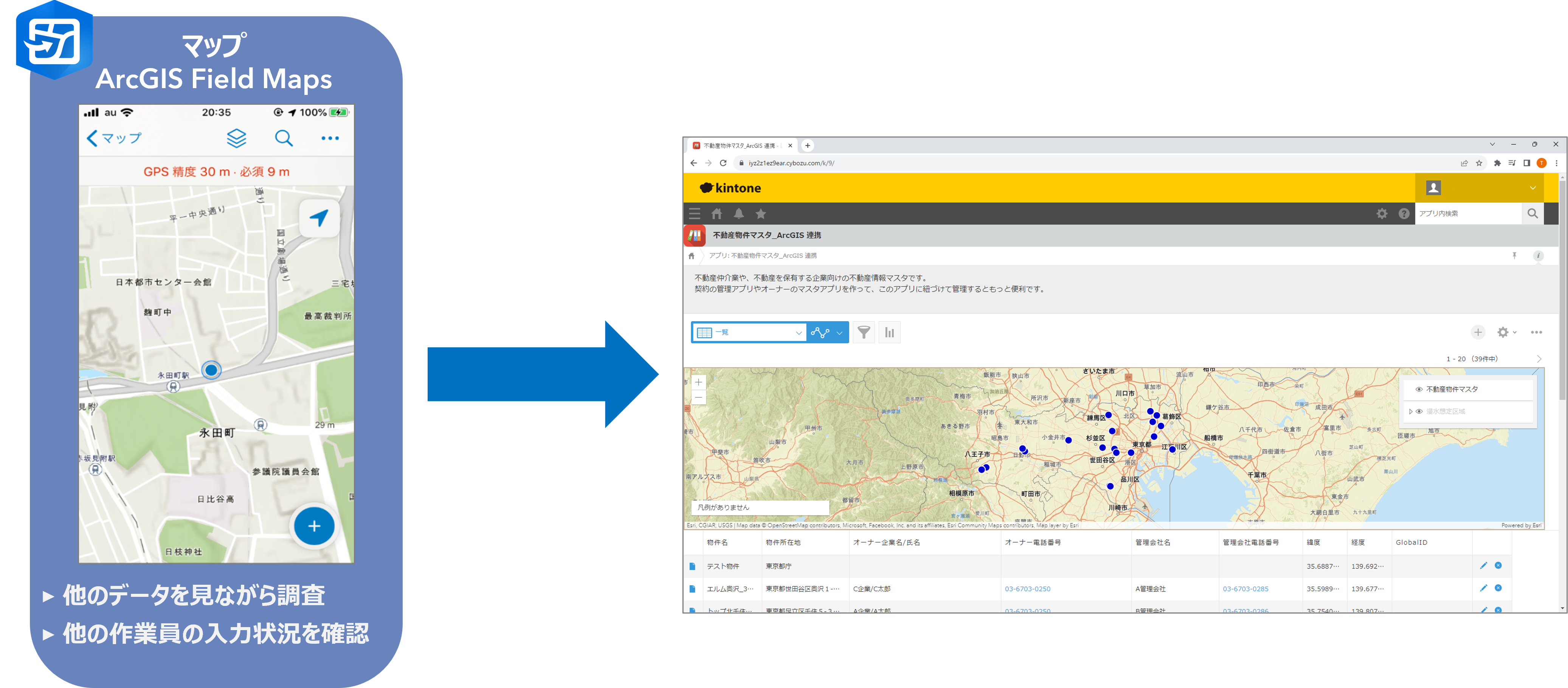1568x688 pixels.
Task: Delete the テスト物件 record
Action: 1498,565
